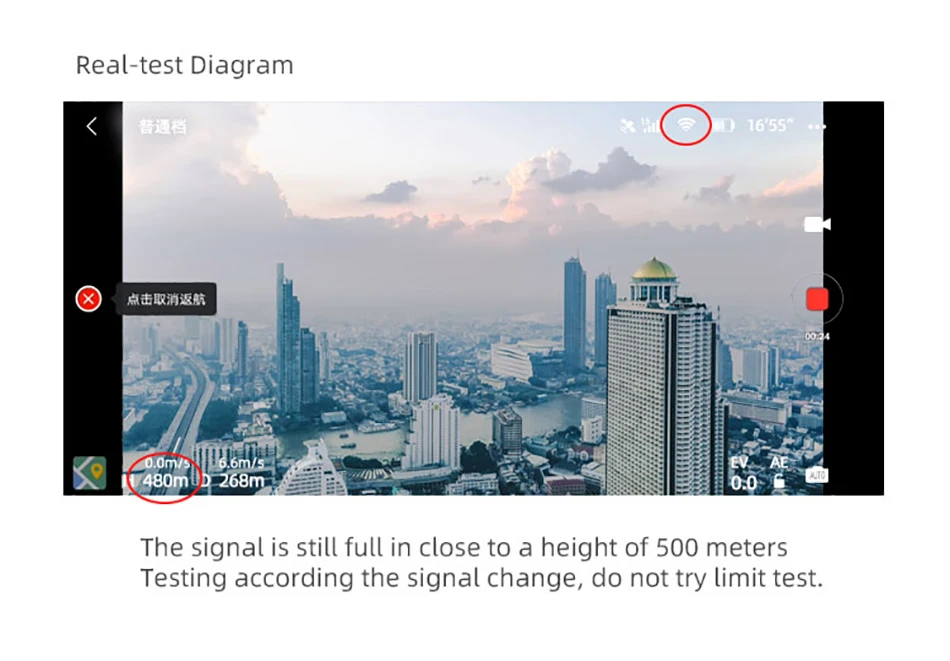The image size is (950, 661).
Task: Check the GPS satellite status icon
Action: pos(628,125)
